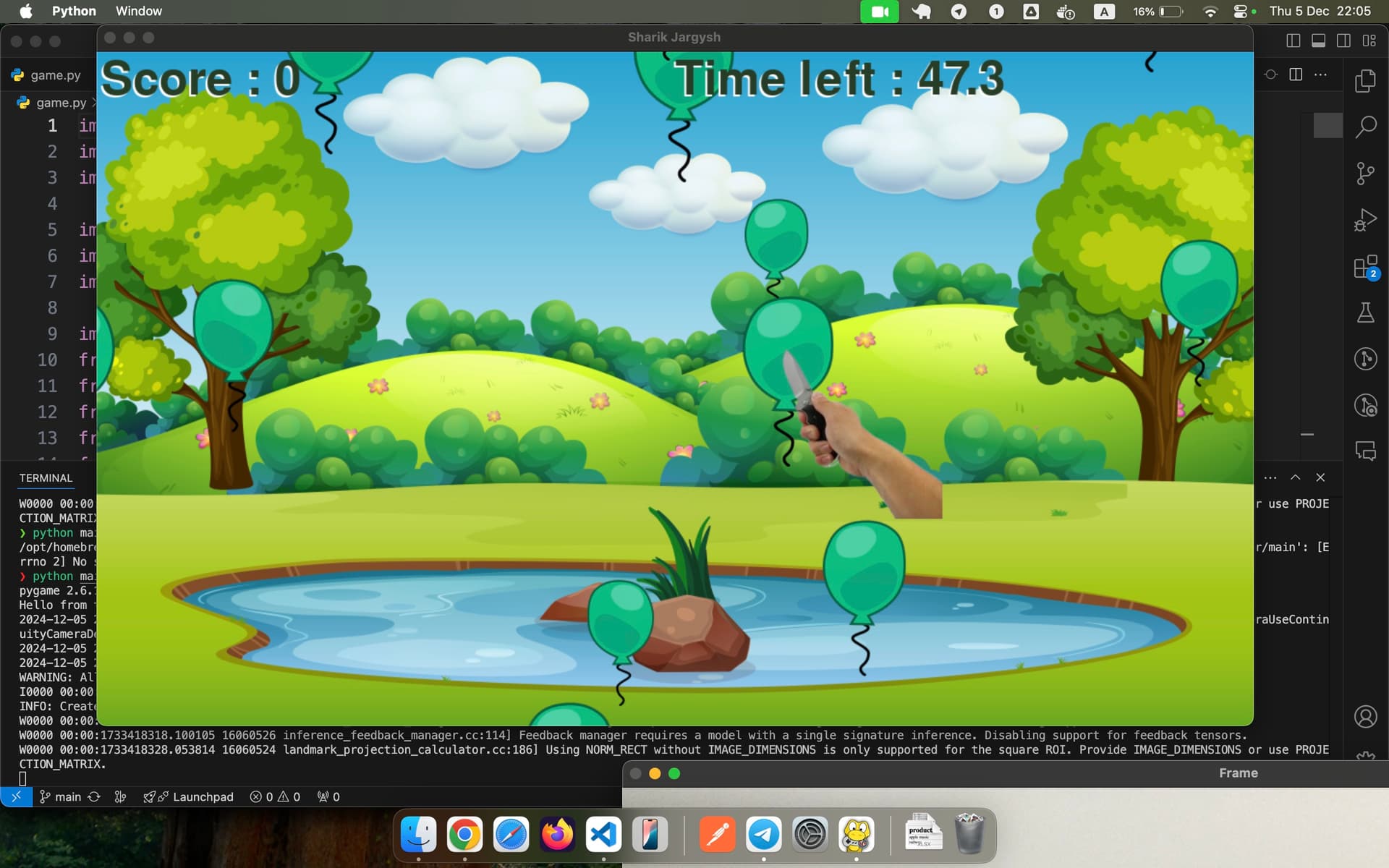The width and height of the screenshot is (1389, 868).
Task: Toggle the secondary side bar layout button
Action: [x=1343, y=41]
